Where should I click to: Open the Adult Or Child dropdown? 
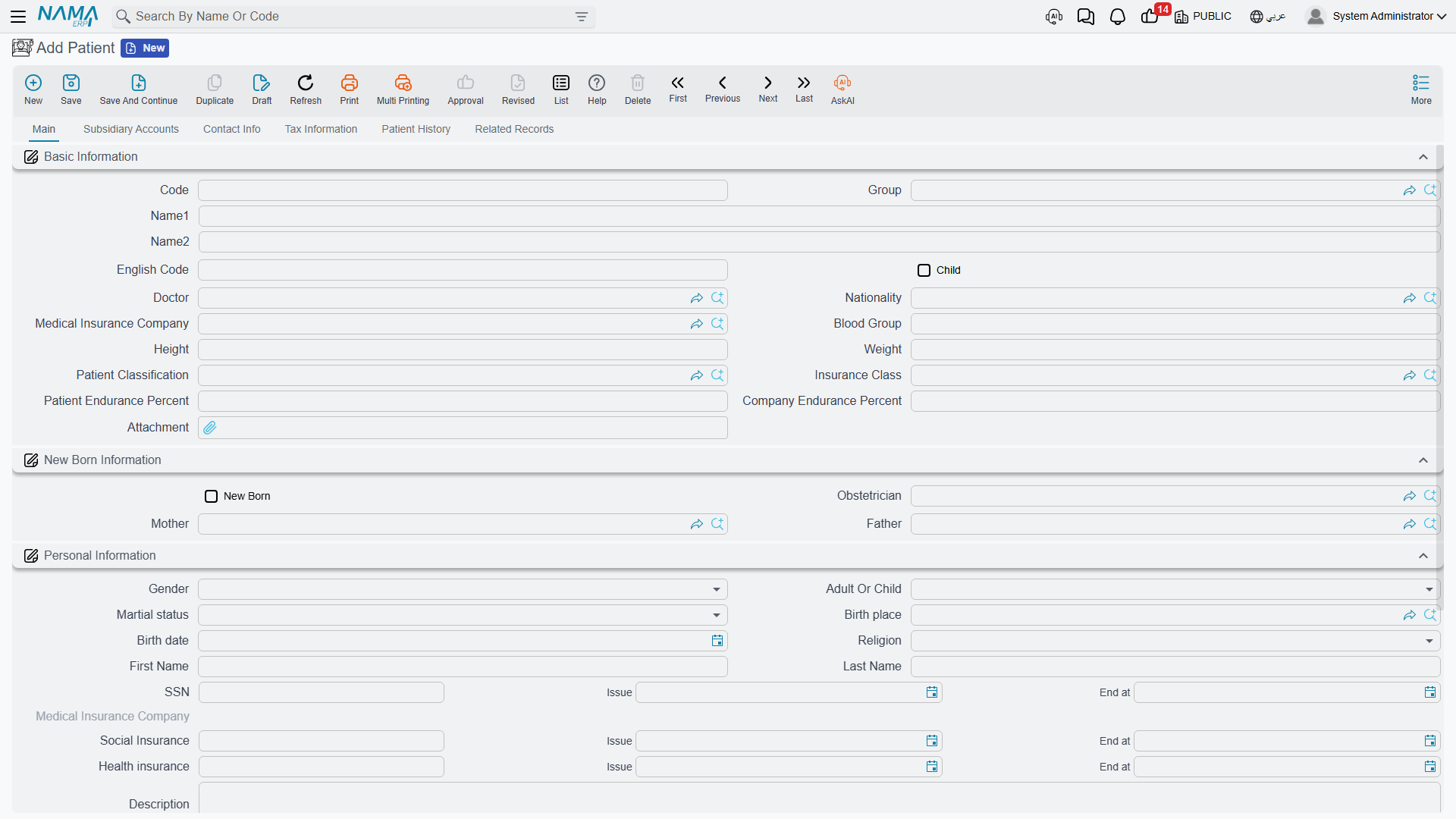tap(1175, 589)
